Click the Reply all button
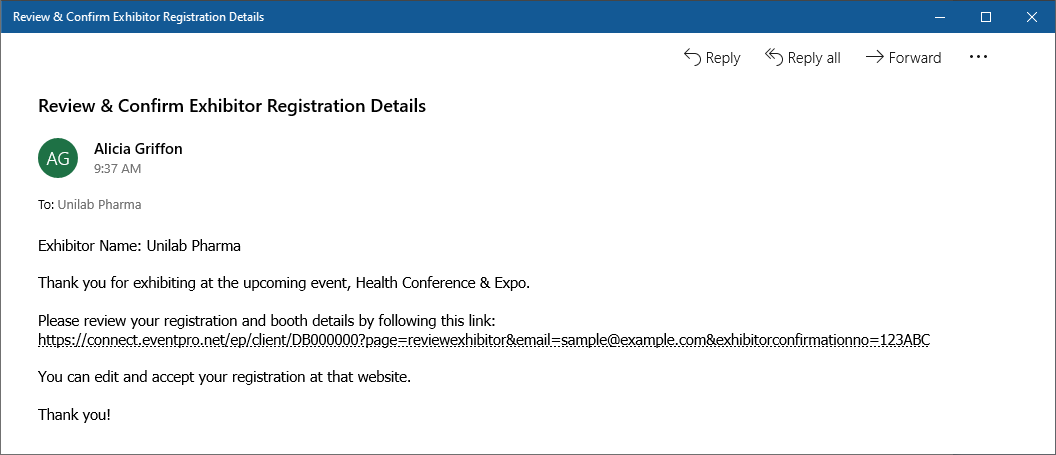Viewport: 1056px width, 455px height. (803, 58)
